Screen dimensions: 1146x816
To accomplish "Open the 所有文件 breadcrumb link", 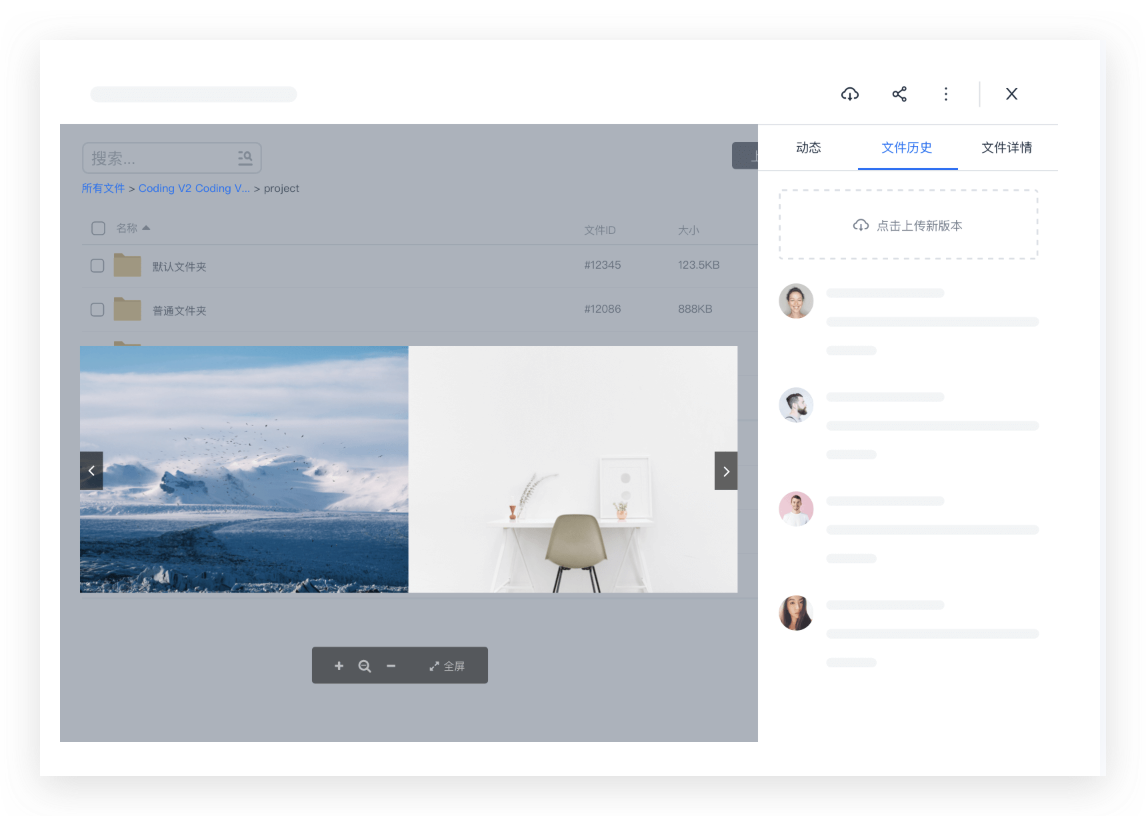I will point(103,188).
